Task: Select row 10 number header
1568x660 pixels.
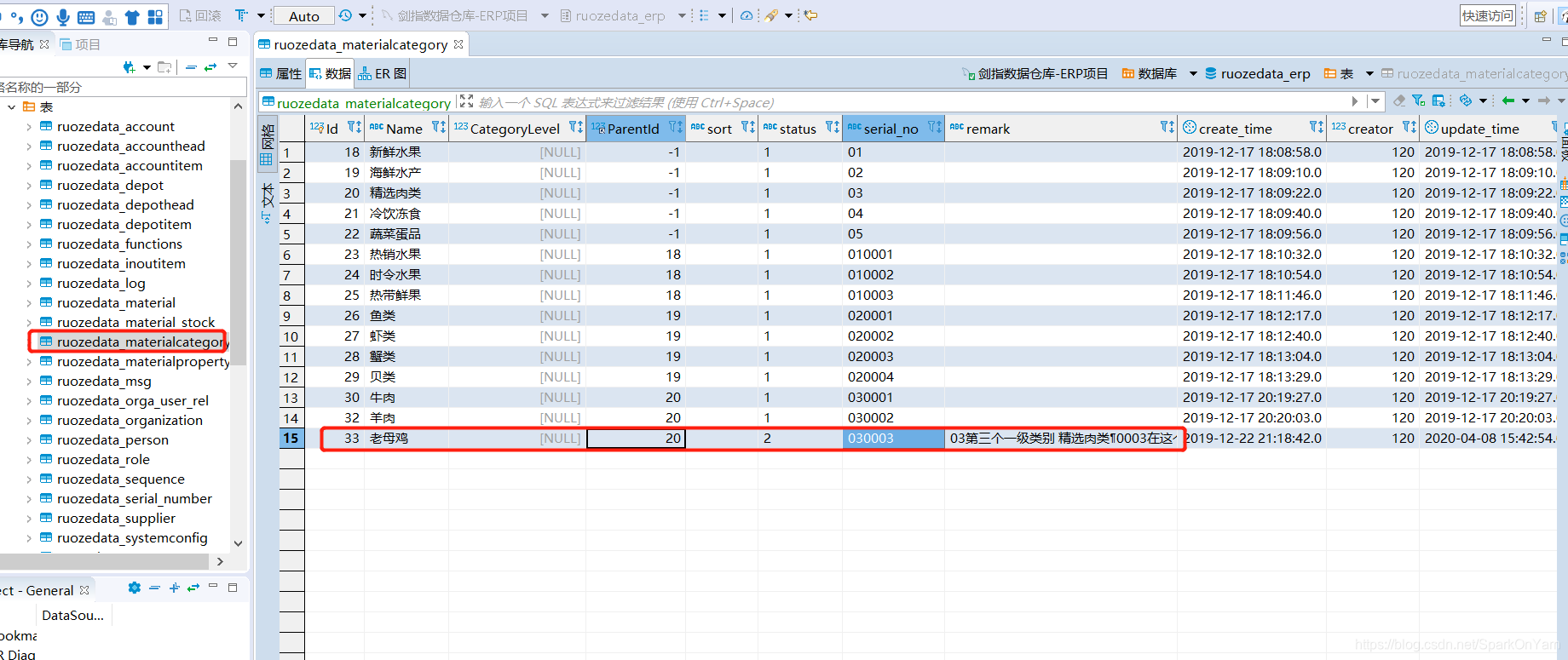Action: (291, 336)
